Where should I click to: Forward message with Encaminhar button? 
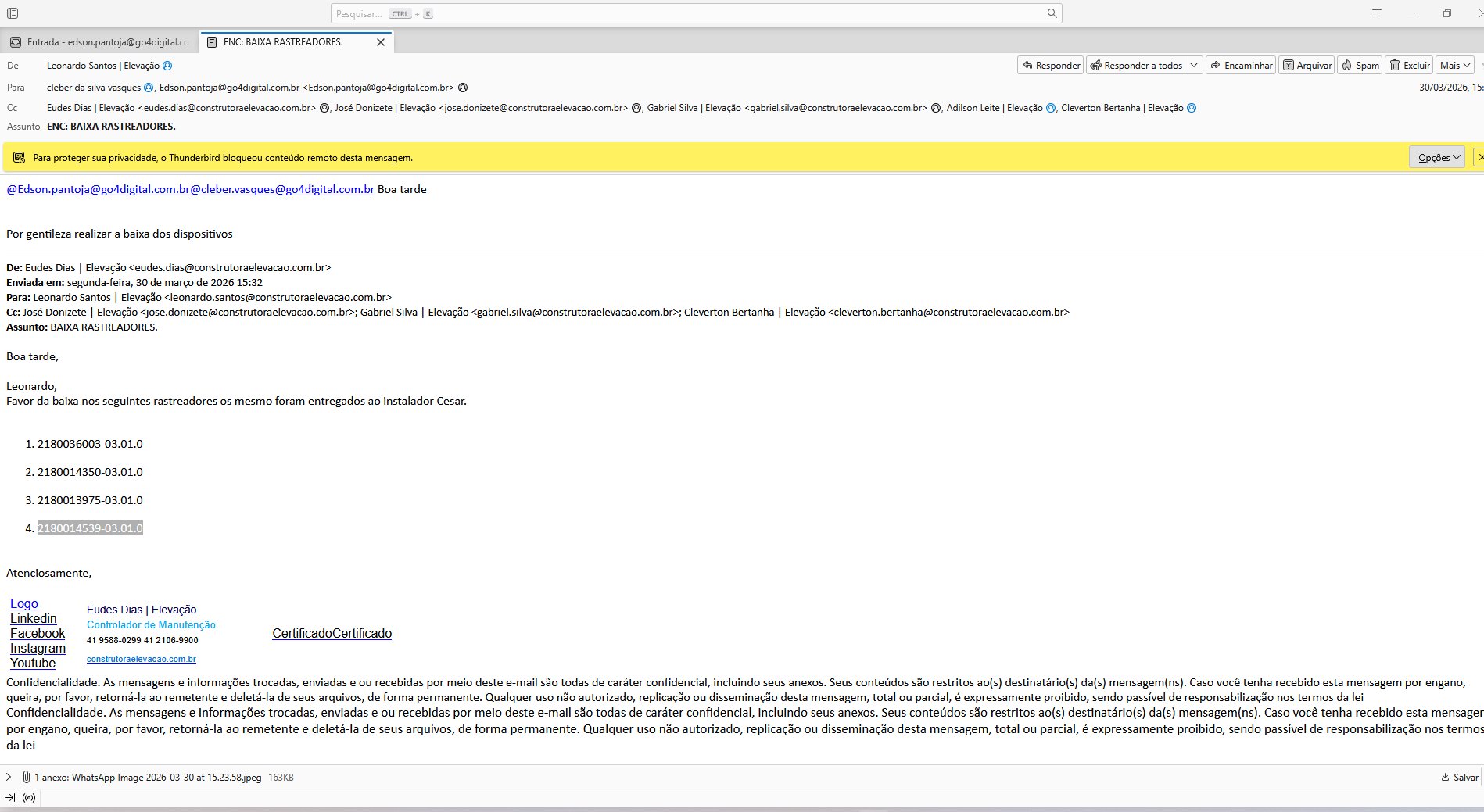tap(1241, 66)
